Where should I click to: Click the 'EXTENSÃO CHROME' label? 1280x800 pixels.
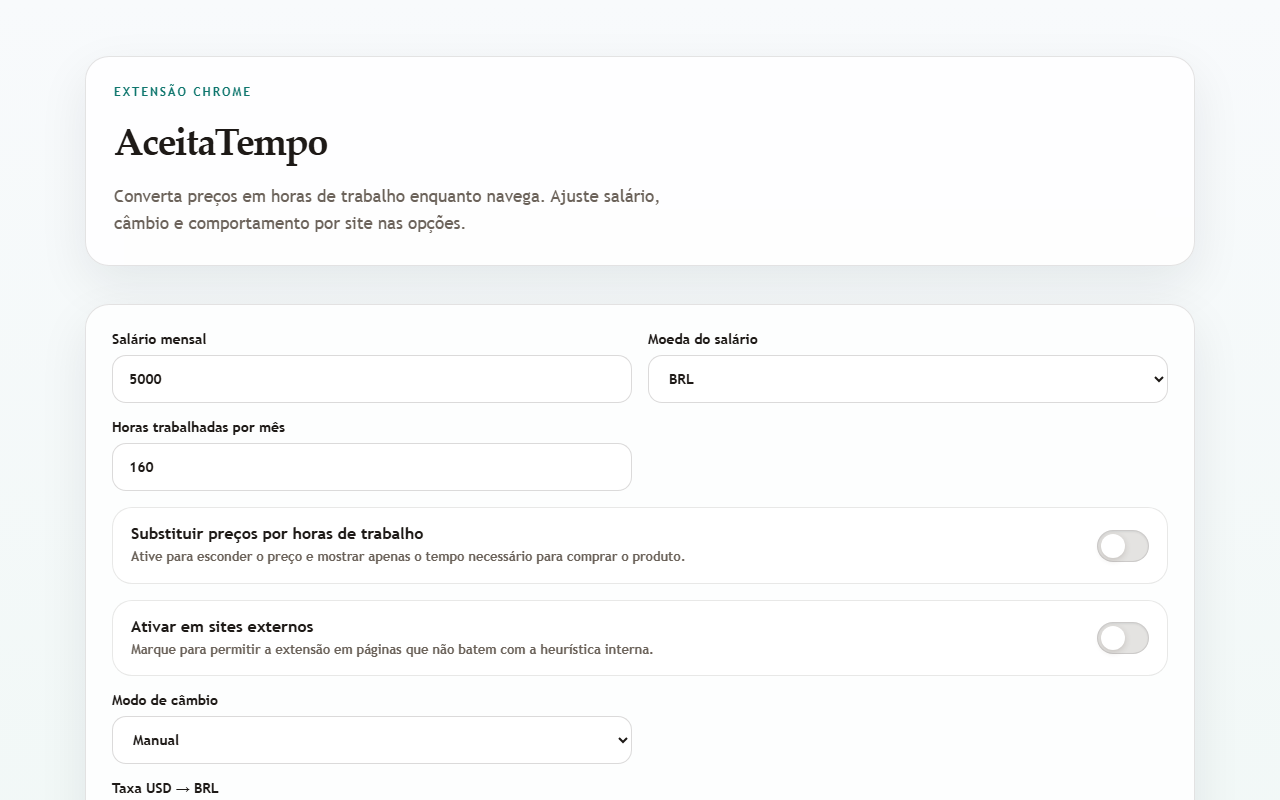[183, 91]
